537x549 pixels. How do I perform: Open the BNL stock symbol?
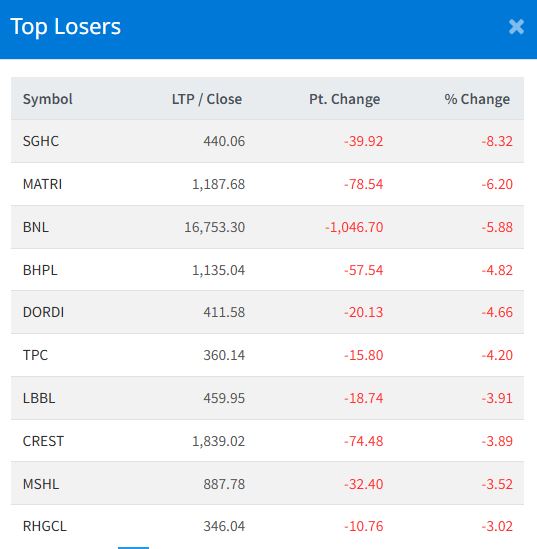click(x=36, y=227)
